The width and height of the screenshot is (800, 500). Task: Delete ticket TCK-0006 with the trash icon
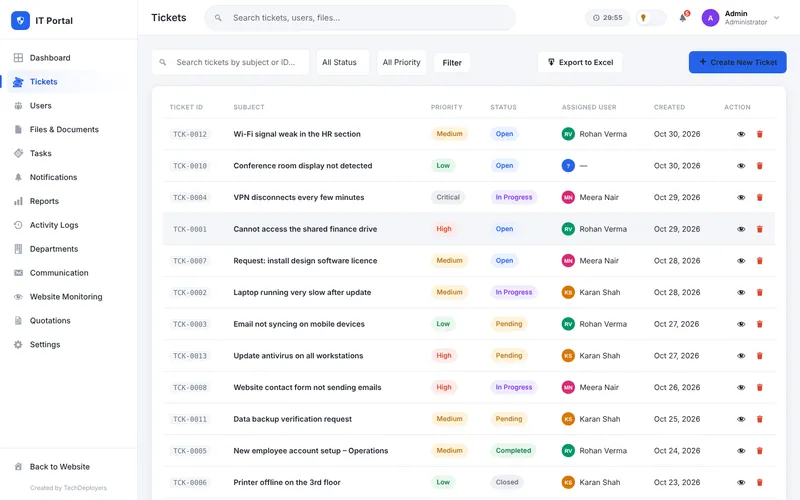[x=759, y=482]
